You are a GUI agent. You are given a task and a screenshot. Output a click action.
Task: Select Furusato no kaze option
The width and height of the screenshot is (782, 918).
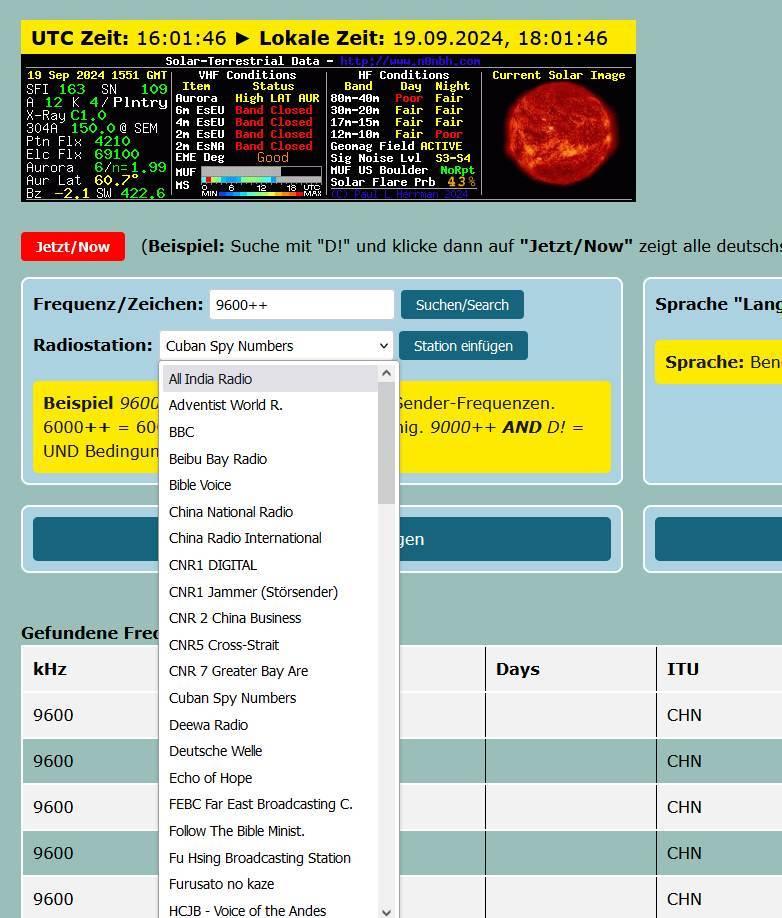221,884
